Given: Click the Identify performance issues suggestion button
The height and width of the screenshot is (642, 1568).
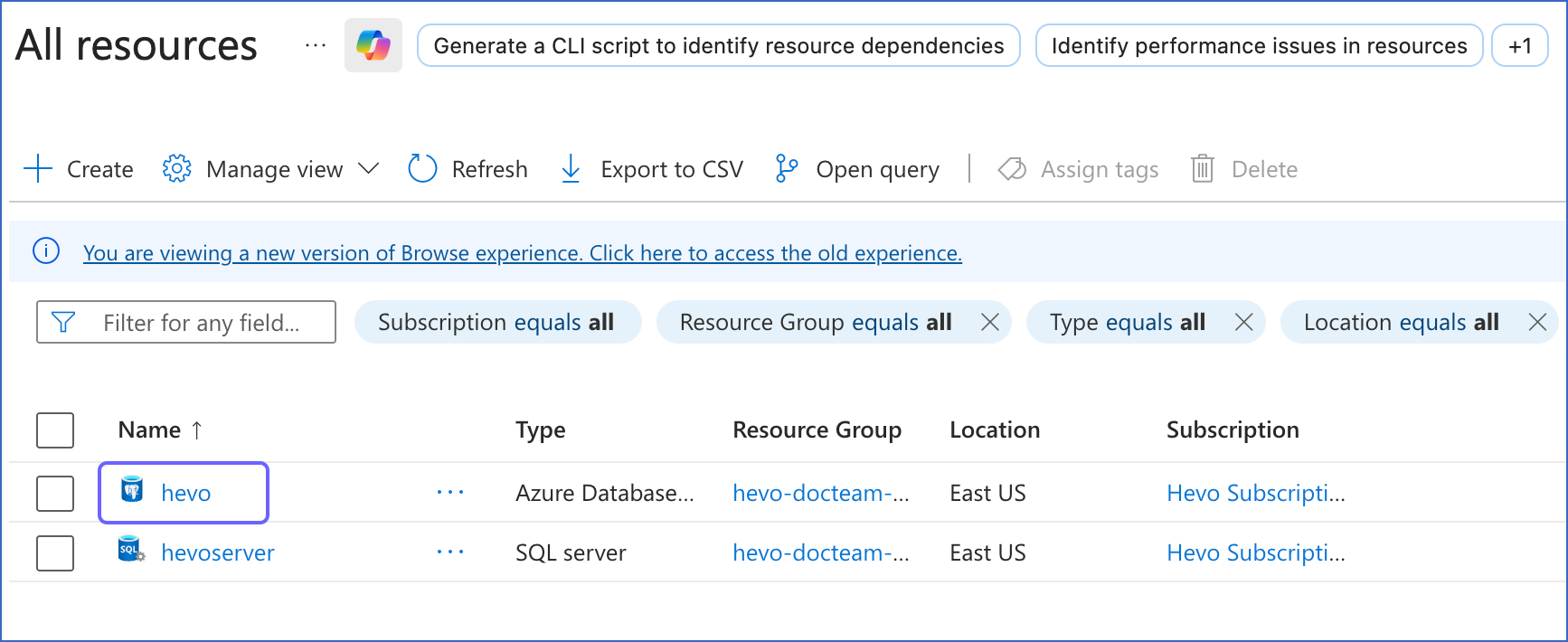Looking at the screenshot, I should pyautogui.click(x=1259, y=45).
